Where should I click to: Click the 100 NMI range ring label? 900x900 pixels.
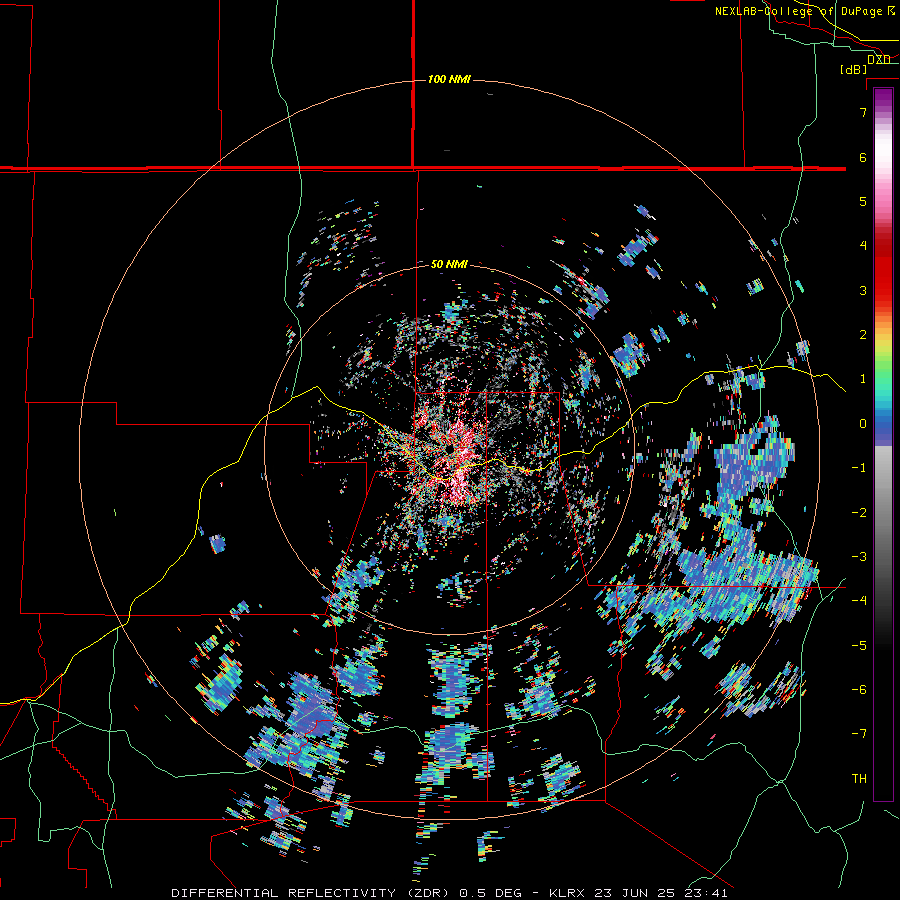point(449,79)
